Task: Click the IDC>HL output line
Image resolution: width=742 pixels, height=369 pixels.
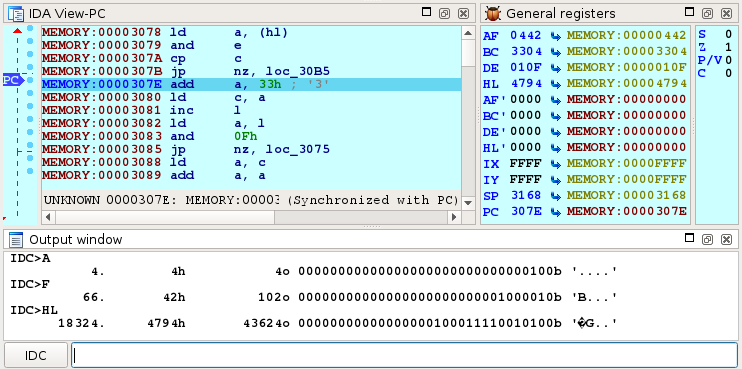Action: 34,311
